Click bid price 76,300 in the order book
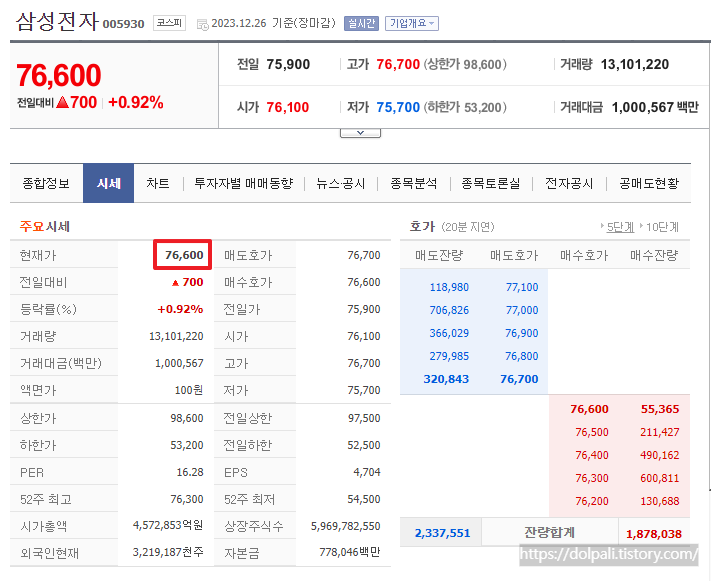Screen dimensions: 711x581 coord(592,478)
